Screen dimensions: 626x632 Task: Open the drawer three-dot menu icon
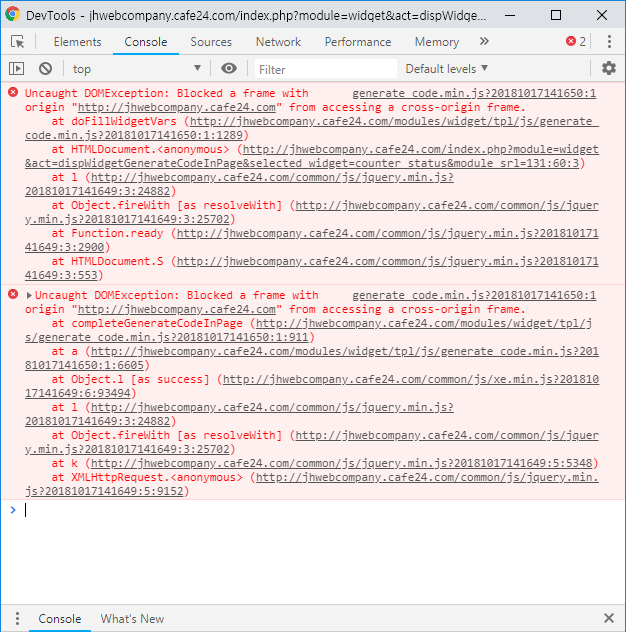click(x=17, y=618)
